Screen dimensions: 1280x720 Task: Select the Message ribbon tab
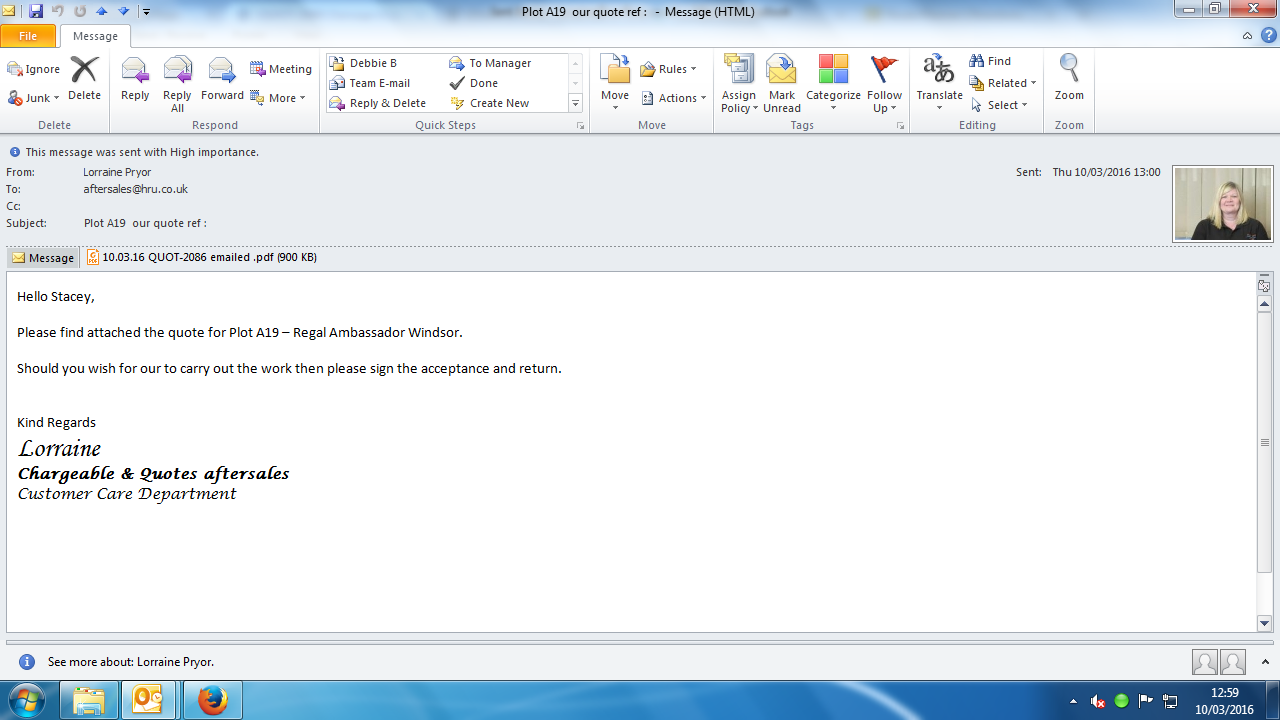(x=95, y=36)
